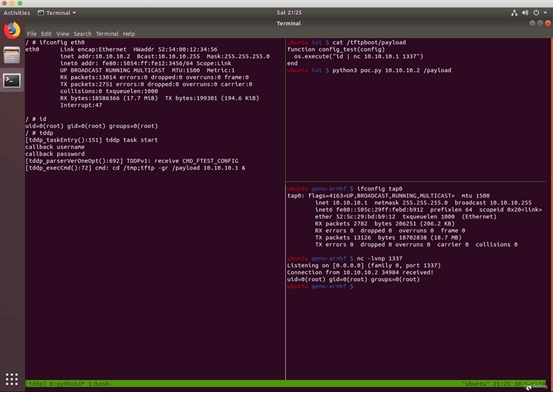This screenshot has width=553, height=393.
Task: Open the File menu
Action: pyautogui.click(x=32, y=34)
